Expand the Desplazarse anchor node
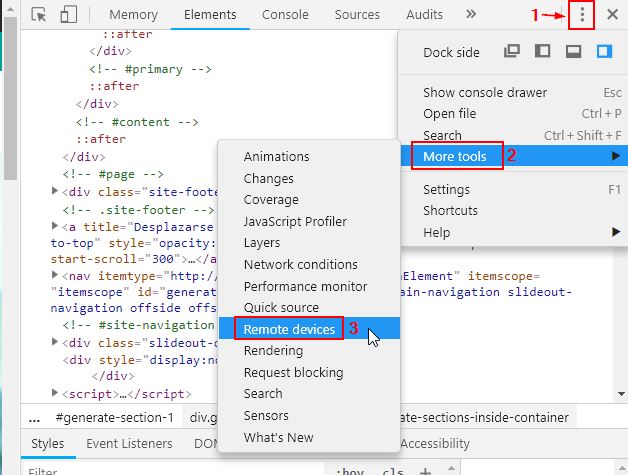 tap(55, 226)
